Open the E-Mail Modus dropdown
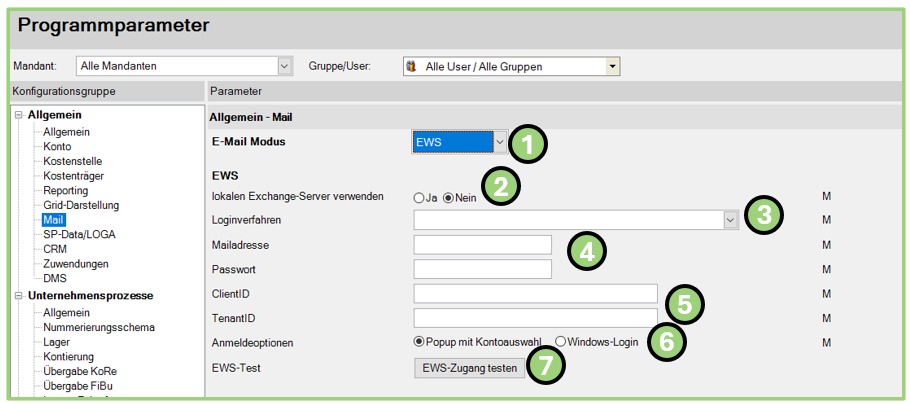This screenshot has width=910, height=403. tap(500, 142)
